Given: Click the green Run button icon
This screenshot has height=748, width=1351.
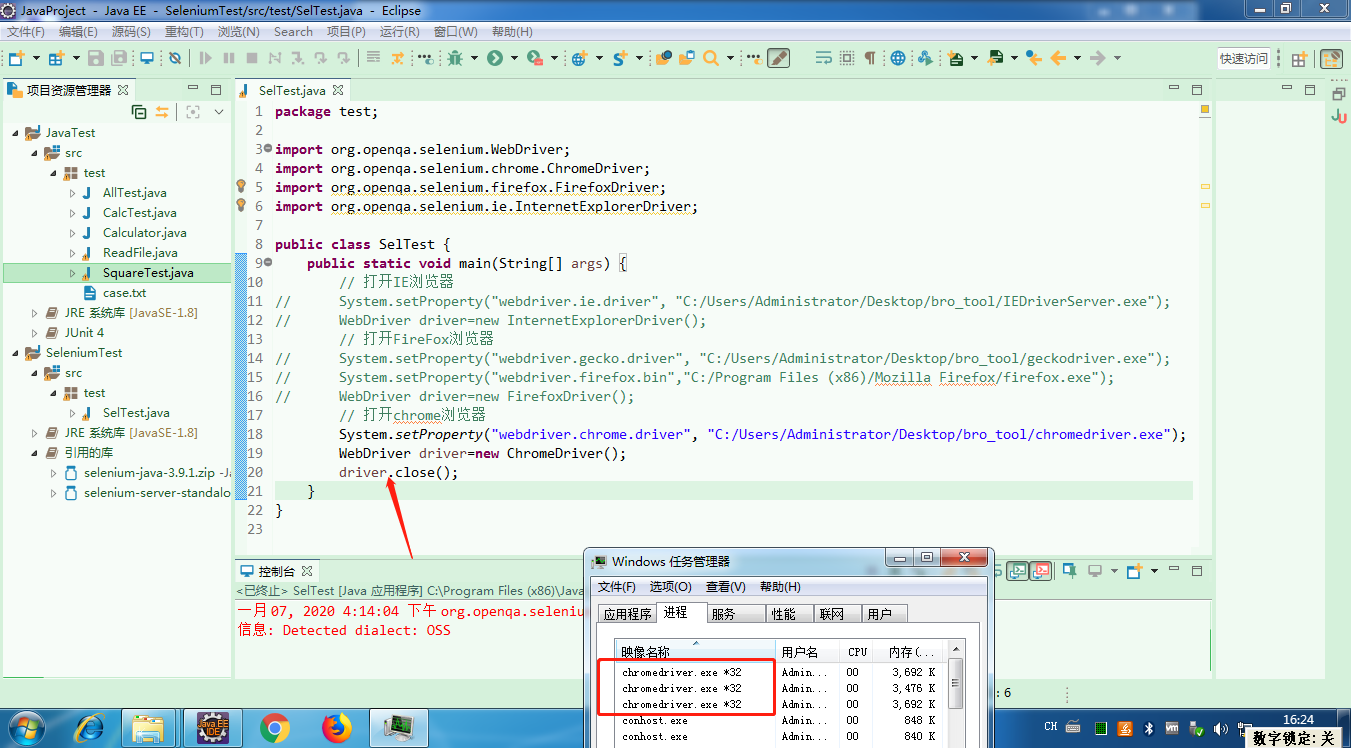Looking at the screenshot, I should click(494, 58).
